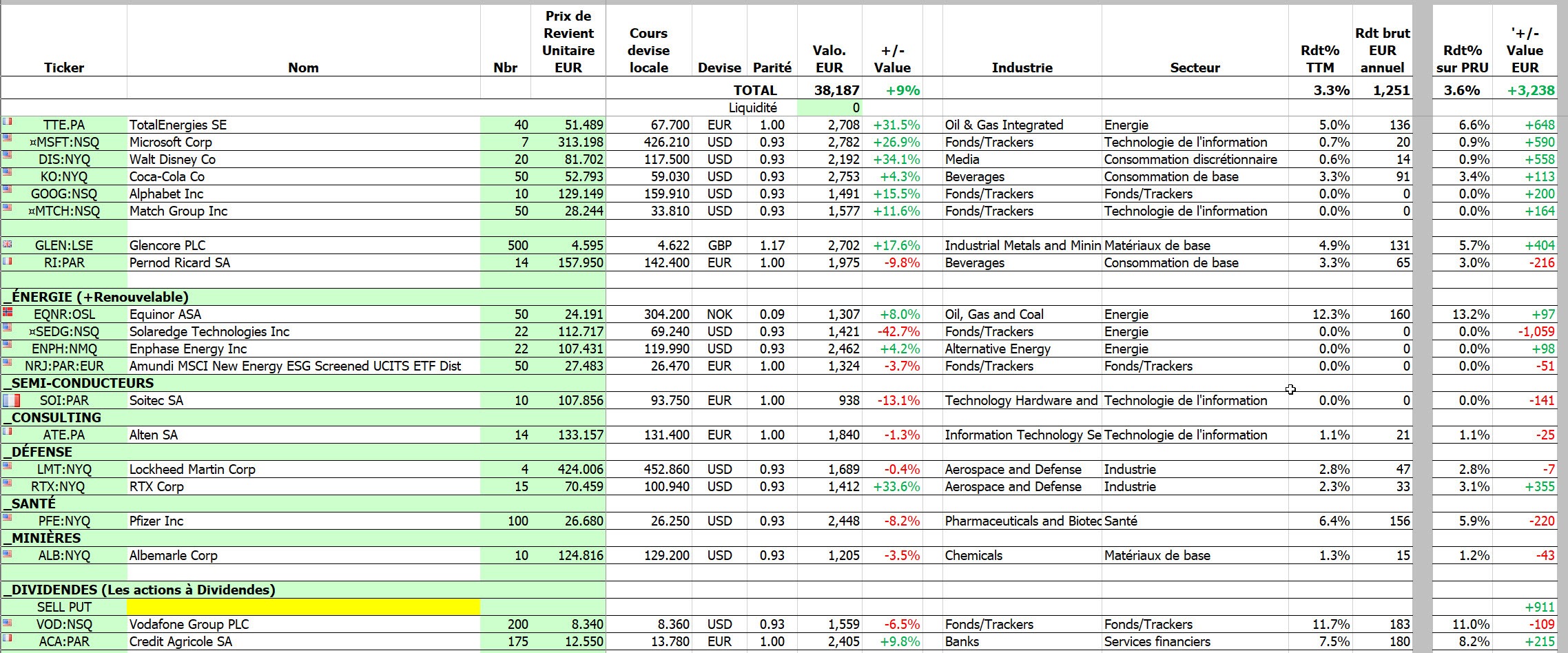Click the flag icon next to ACA:PAR

pos(8,638)
